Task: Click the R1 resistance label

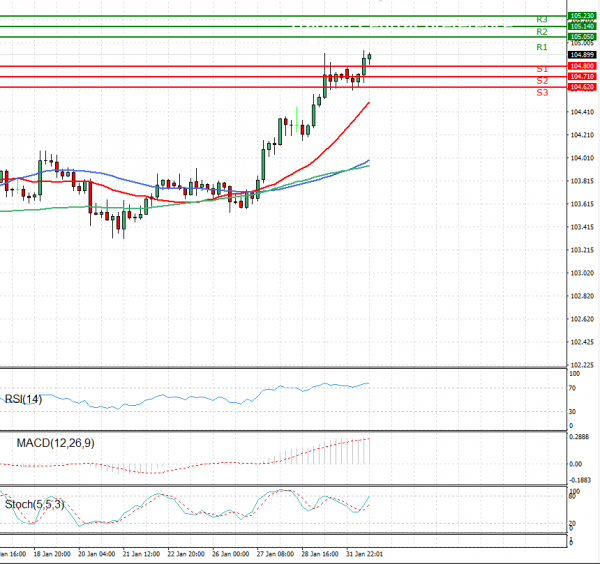Action: tap(541, 47)
